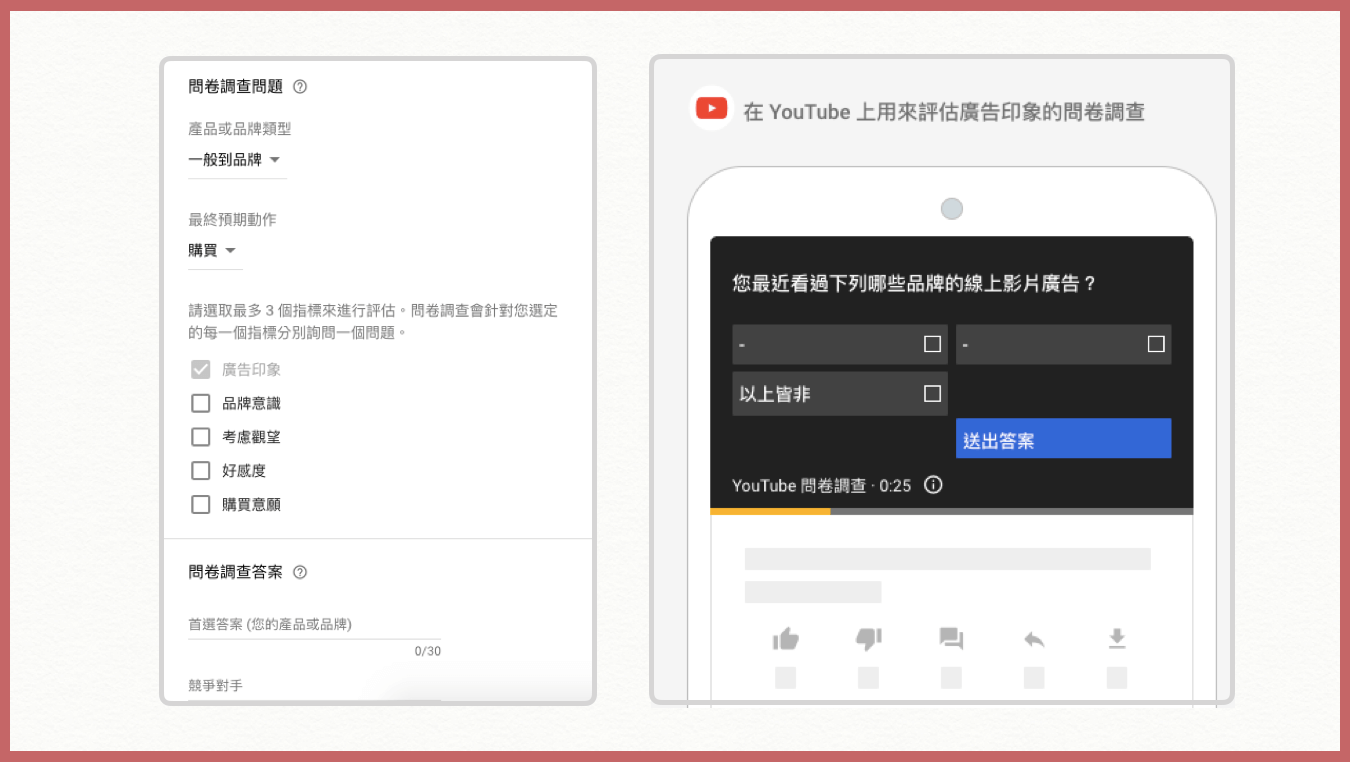Click the thumbs-up like icon
Screen dimensions: 1350x762
(786, 639)
